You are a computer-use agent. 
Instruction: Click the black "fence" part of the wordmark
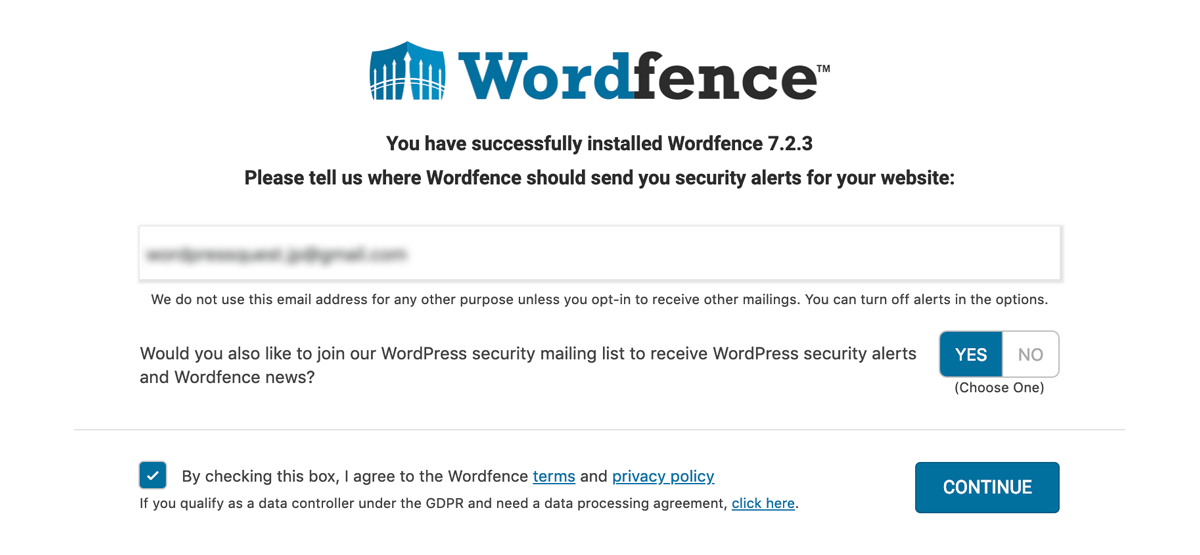pos(725,74)
